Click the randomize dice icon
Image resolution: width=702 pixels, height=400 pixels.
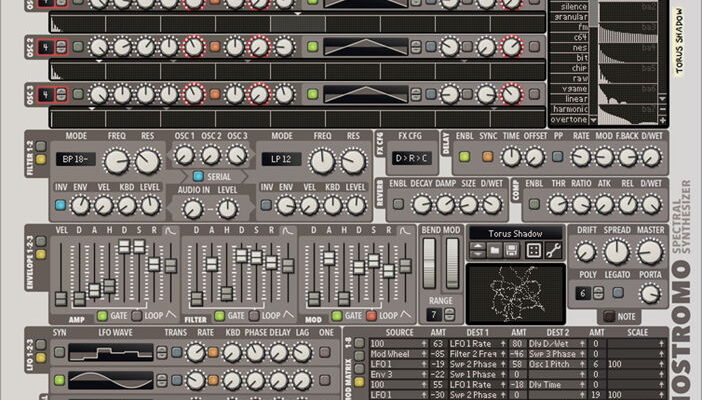point(535,250)
